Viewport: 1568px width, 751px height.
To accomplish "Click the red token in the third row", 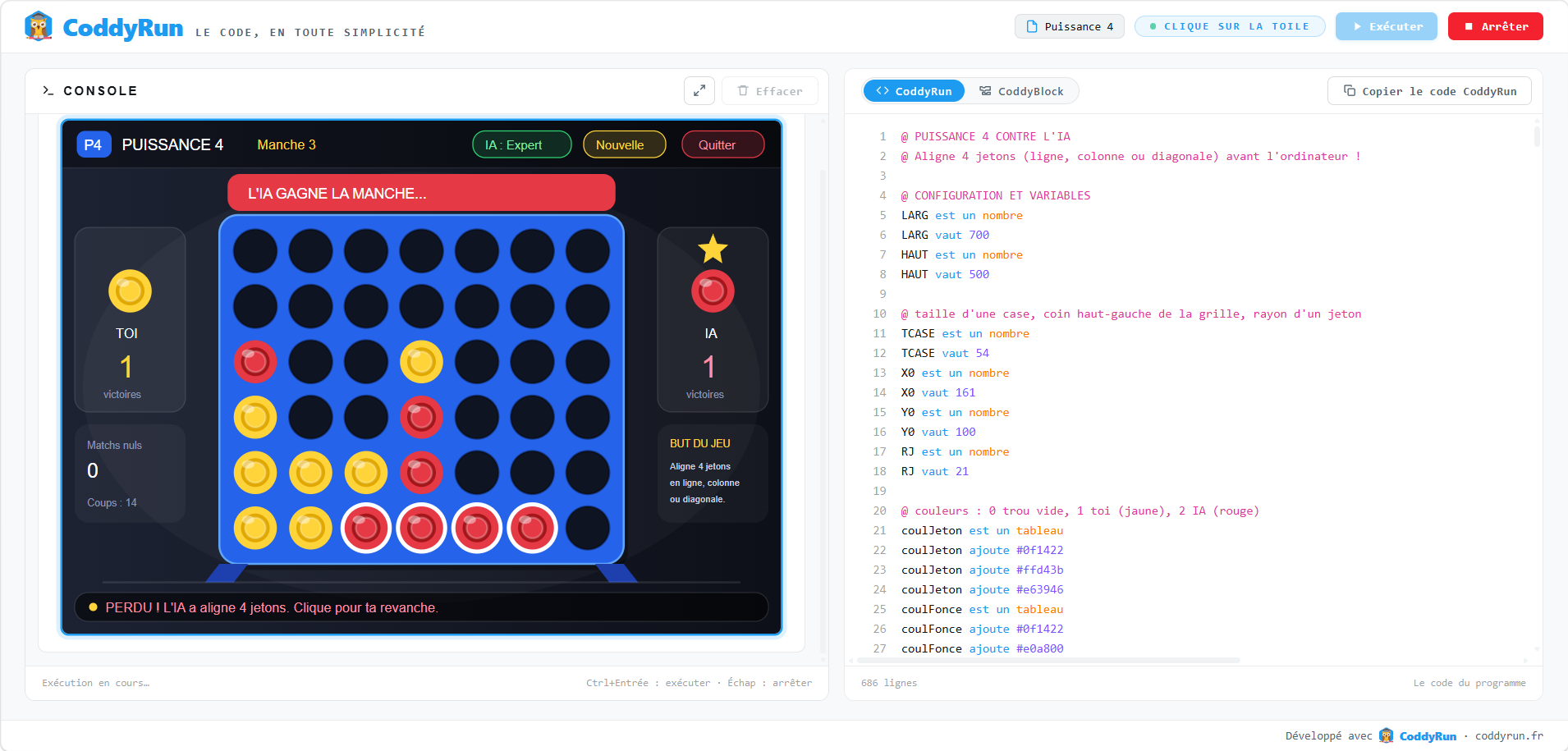I will tap(255, 361).
